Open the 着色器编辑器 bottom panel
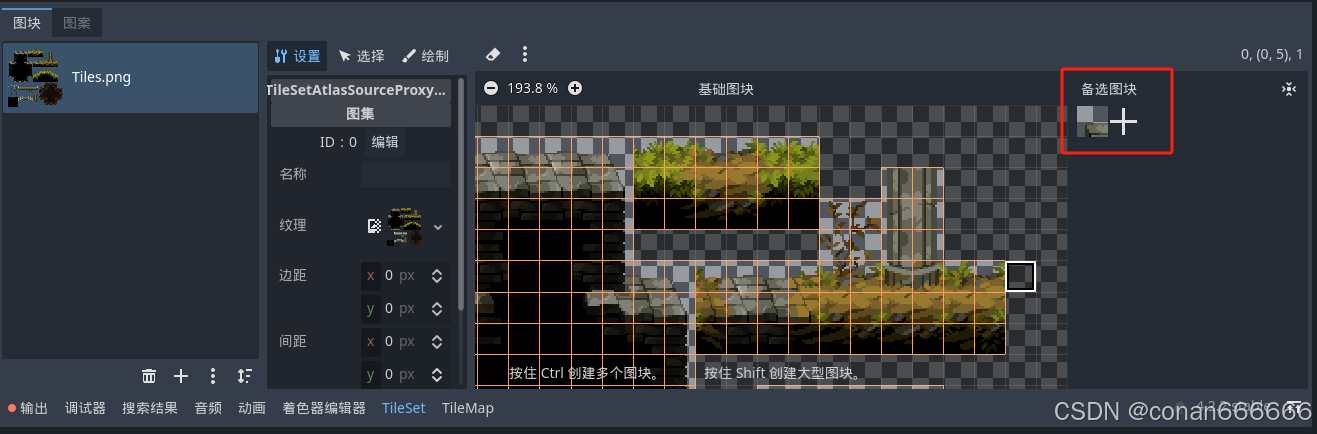This screenshot has height=434, width=1317. pos(324,408)
